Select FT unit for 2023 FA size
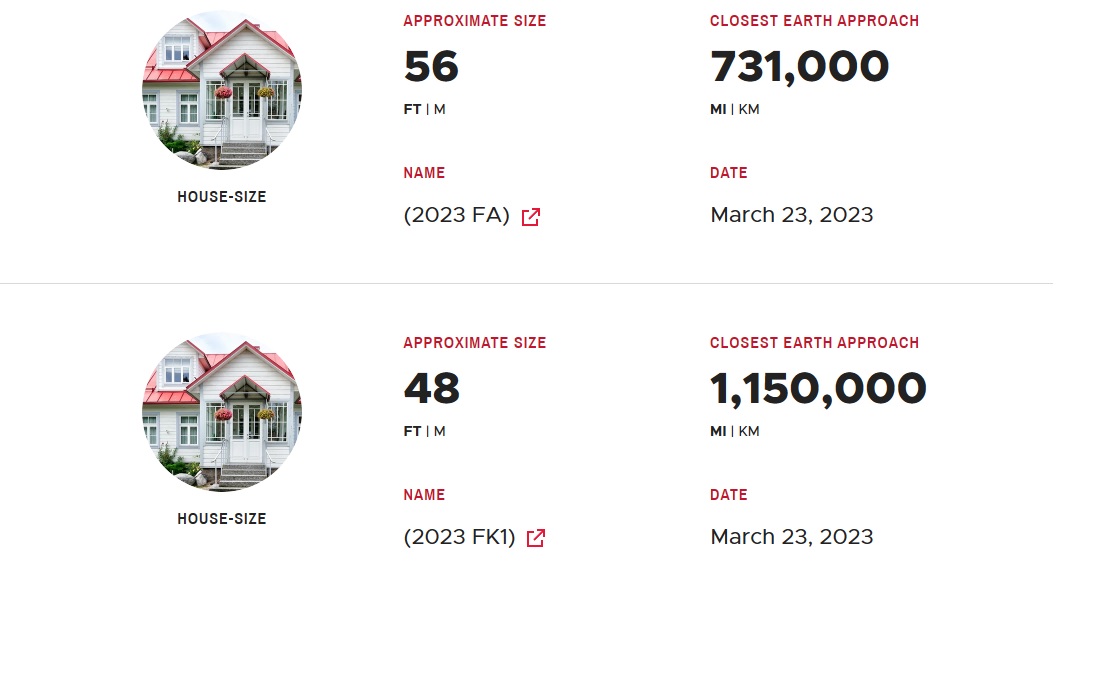 click(x=412, y=110)
